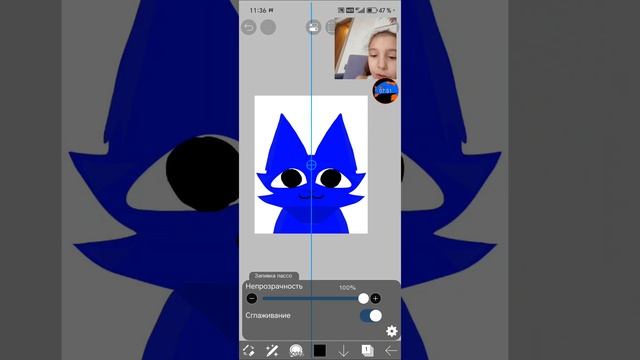Open the layers panel icon
Screen dimensions: 640x360
367,350
